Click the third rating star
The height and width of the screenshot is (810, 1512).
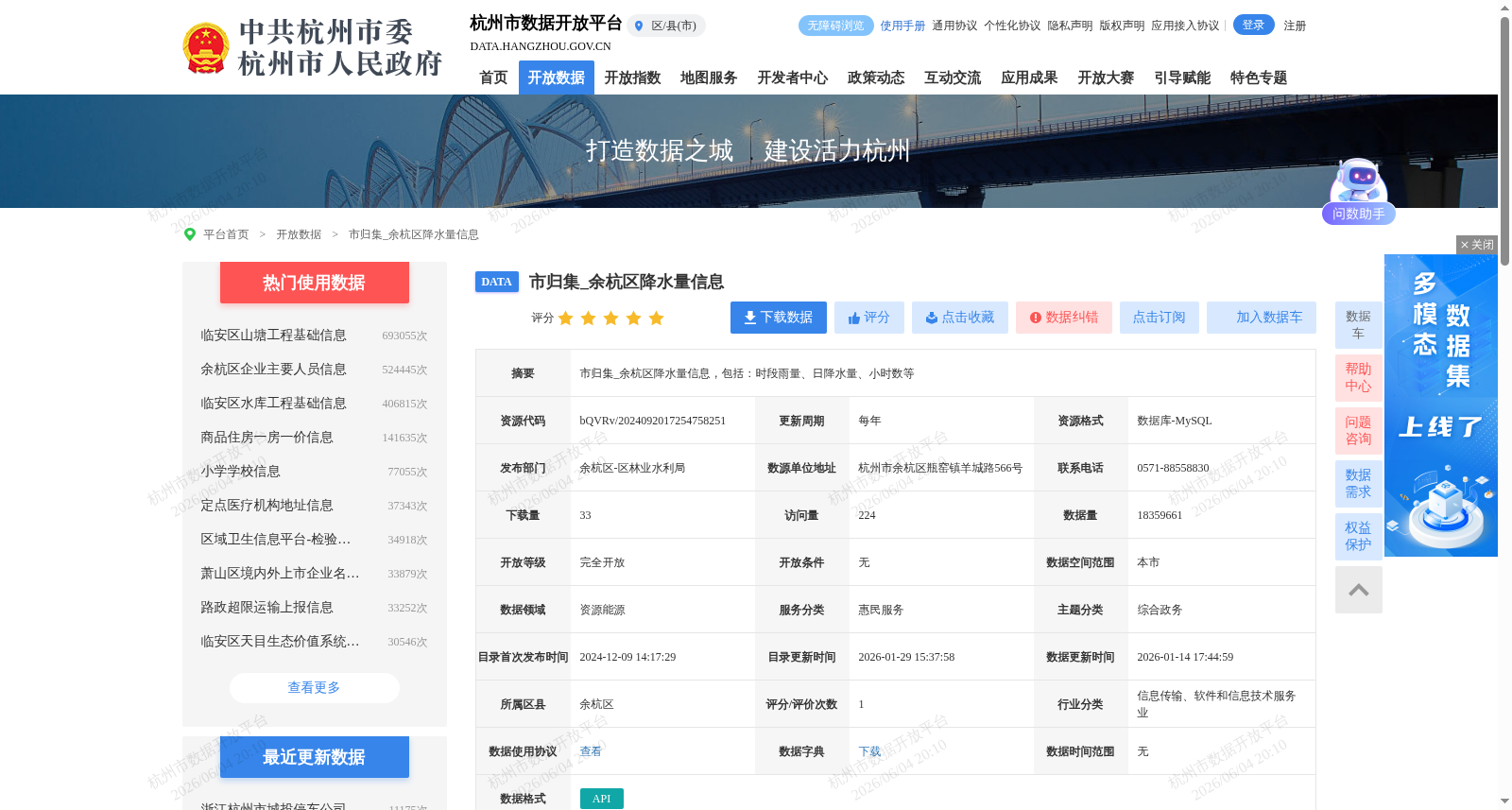(610, 319)
